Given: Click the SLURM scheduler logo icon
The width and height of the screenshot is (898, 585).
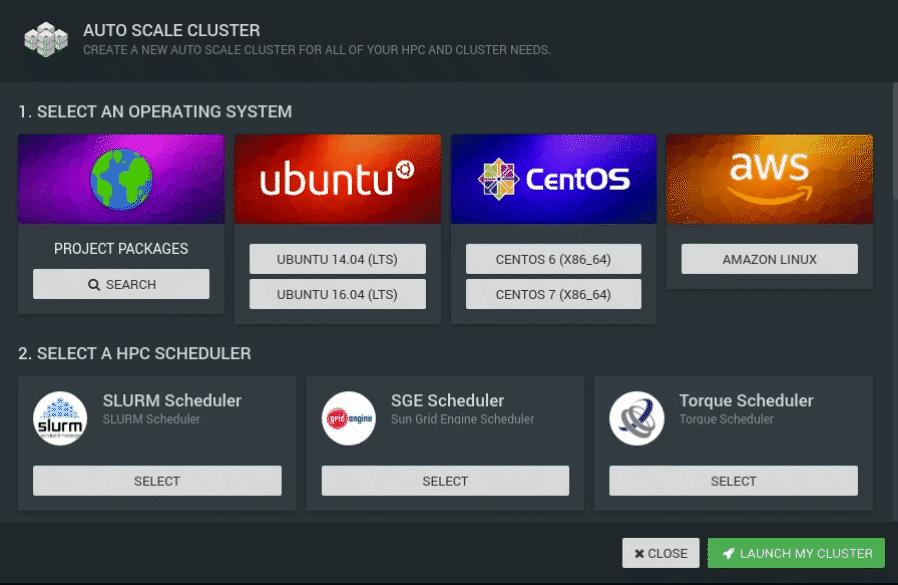Looking at the screenshot, I should tap(60, 418).
